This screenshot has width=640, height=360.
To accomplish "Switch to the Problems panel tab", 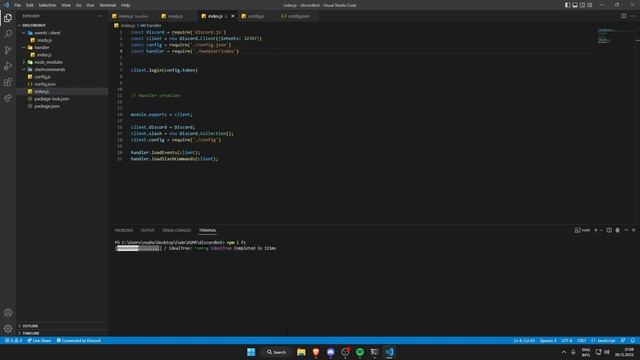I will [124, 230].
